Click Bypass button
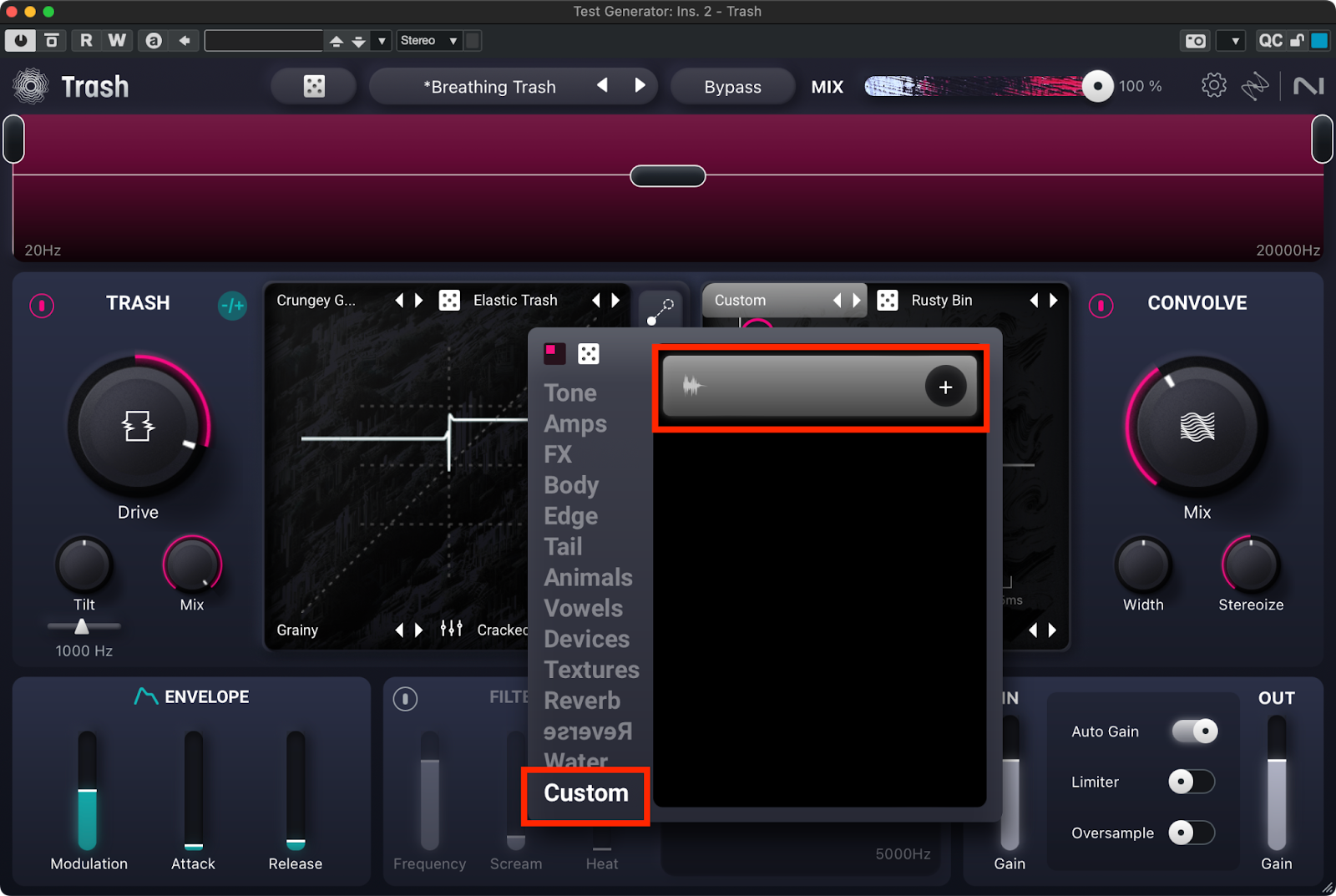The image size is (1336, 896). point(732,87)
